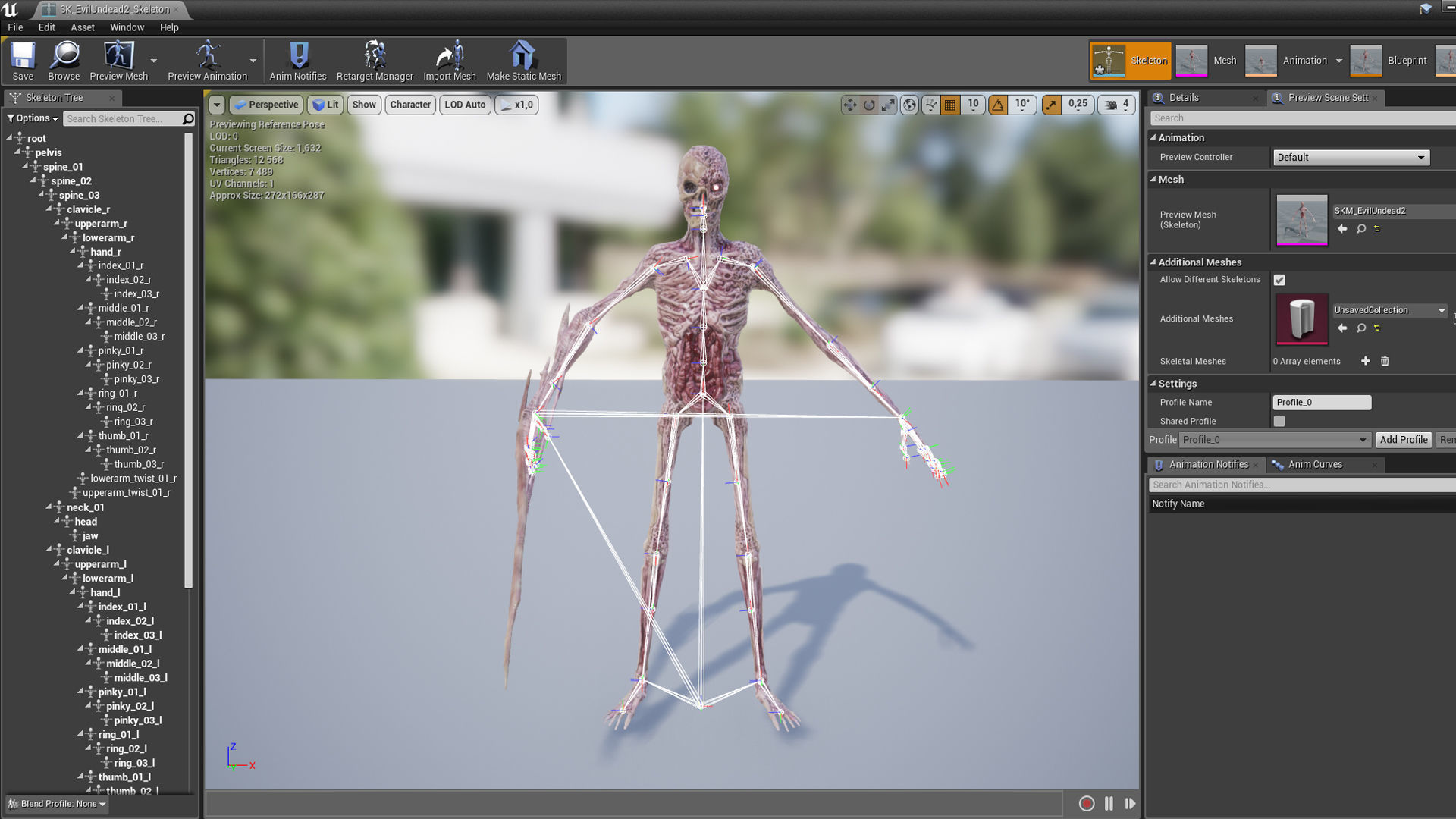
Task: Uncheck Allow Different Skeletons checkbox
Action: (x=1279, y=280)
